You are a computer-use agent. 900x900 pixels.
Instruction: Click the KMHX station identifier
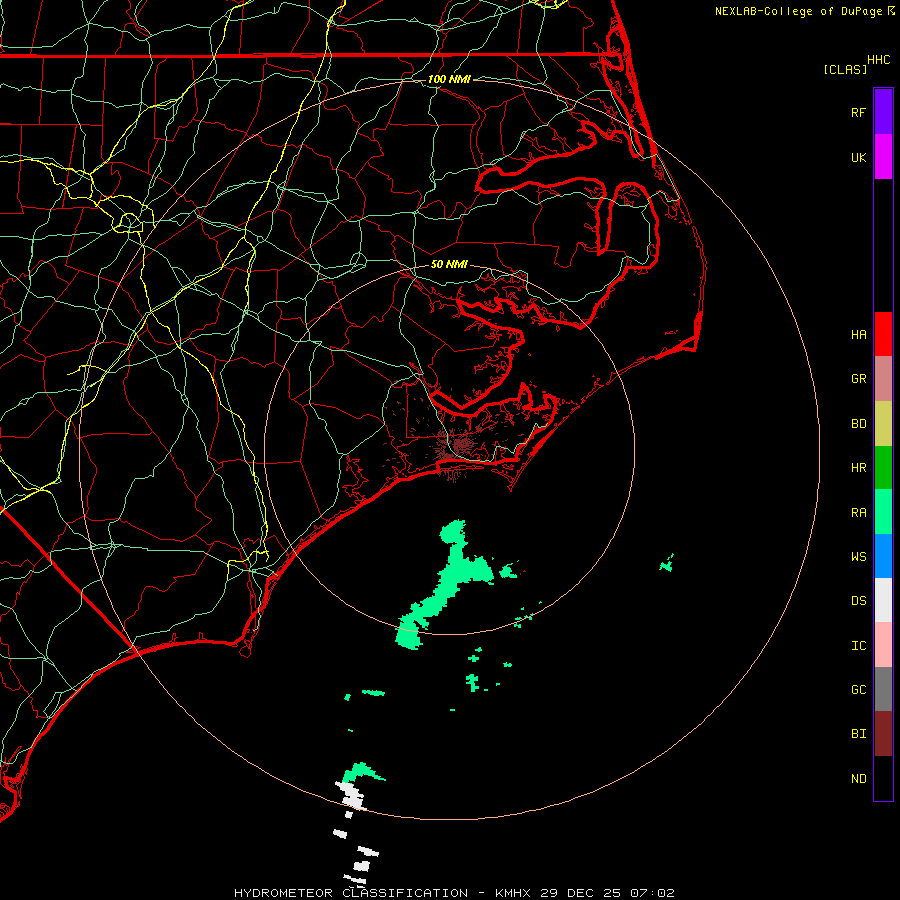(513, 893)
